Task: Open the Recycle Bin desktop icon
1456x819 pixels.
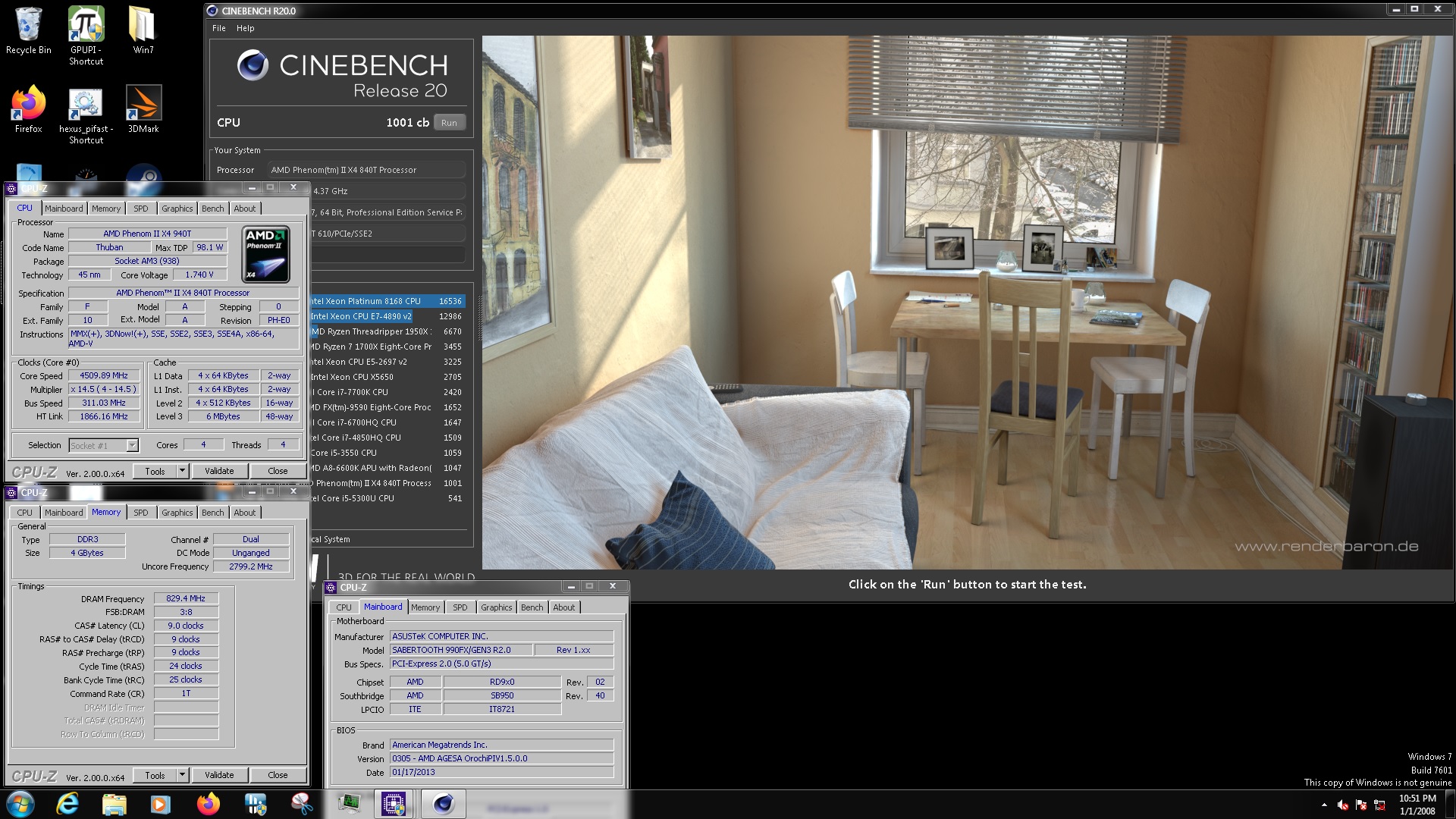Action: coord(29,30)
